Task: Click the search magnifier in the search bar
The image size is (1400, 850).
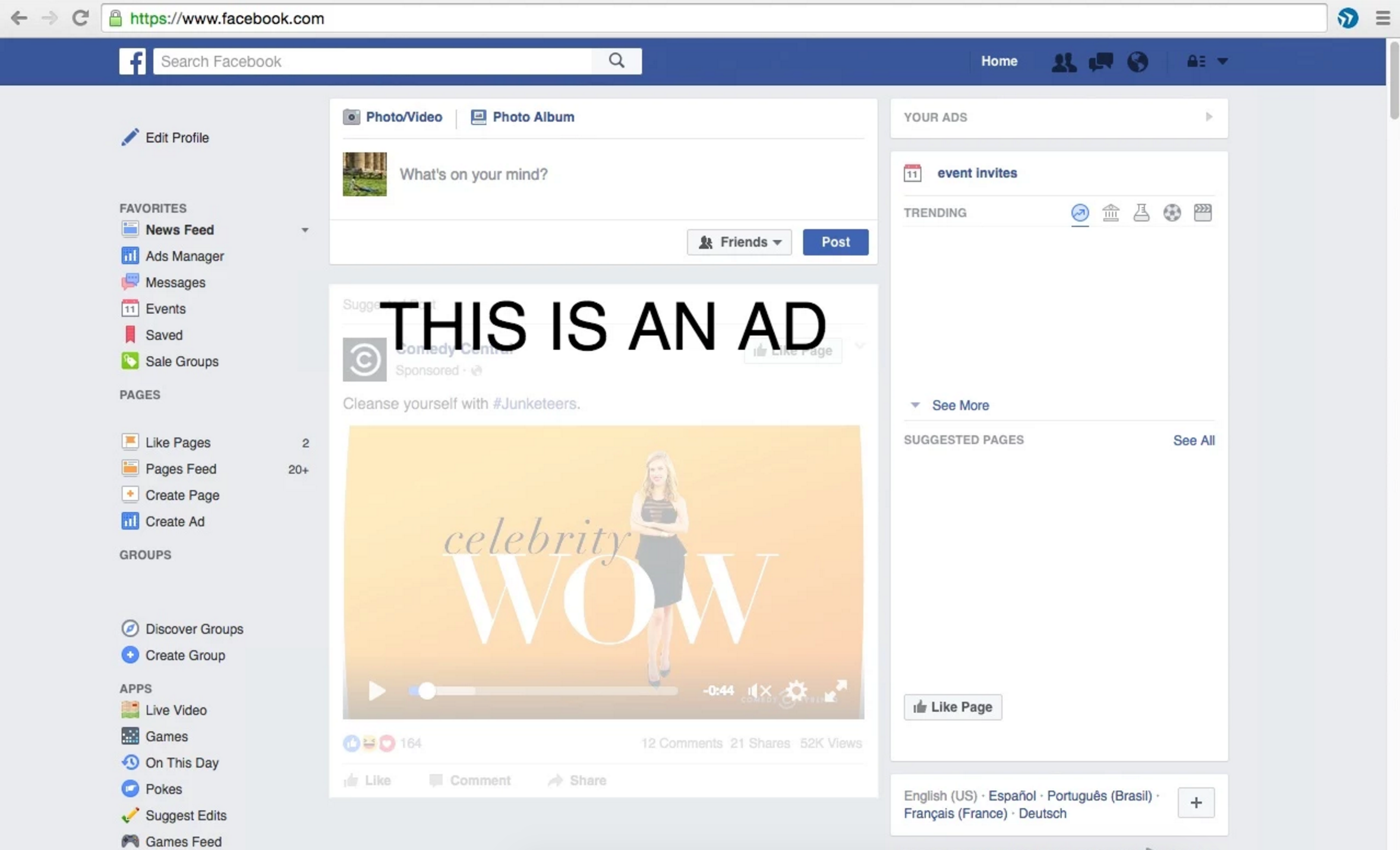Action: [616, 61]
